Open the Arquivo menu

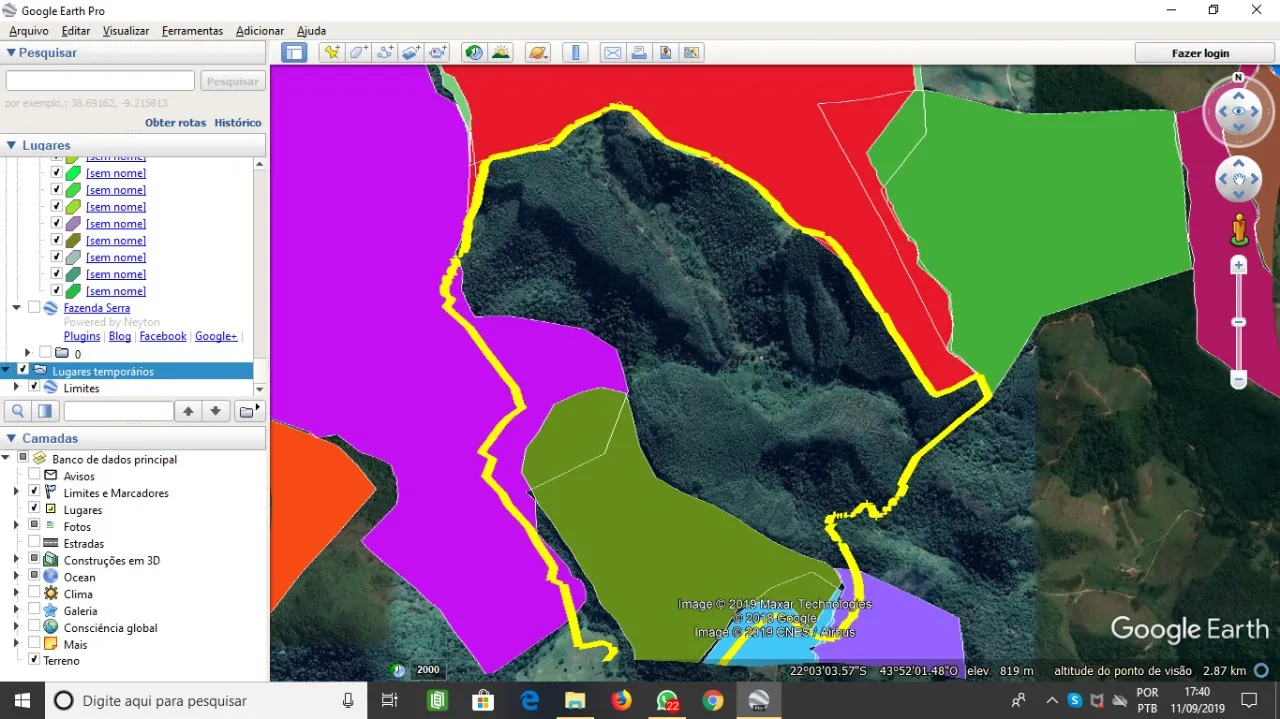(x=28, y=31)
